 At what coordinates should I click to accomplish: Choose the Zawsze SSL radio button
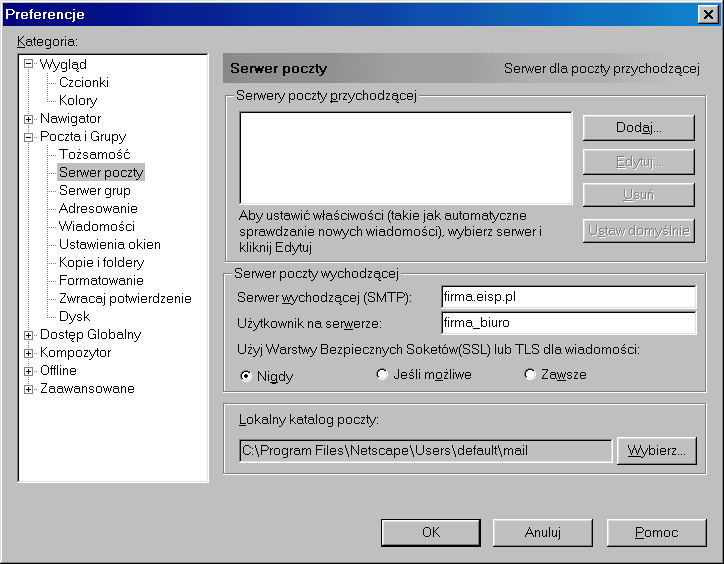click(x=530, y=375)
